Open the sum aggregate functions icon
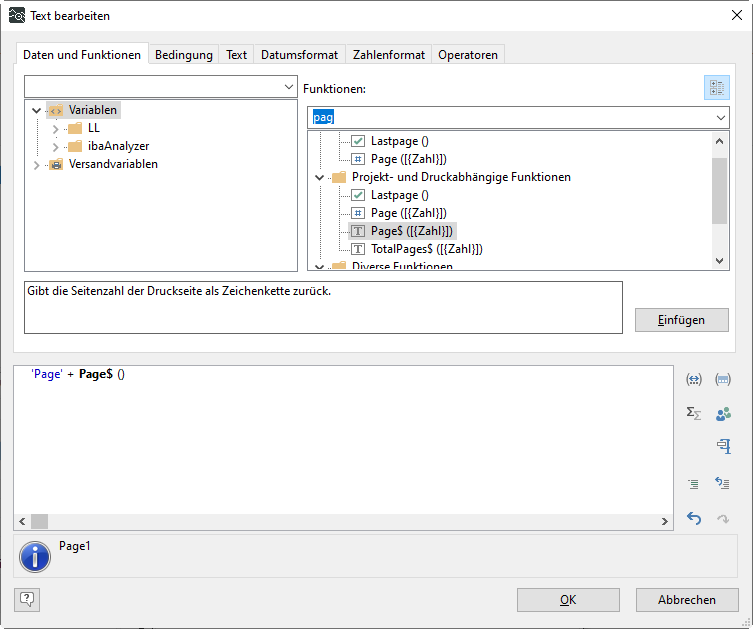 pyautogui.click(x=693, y=413)
